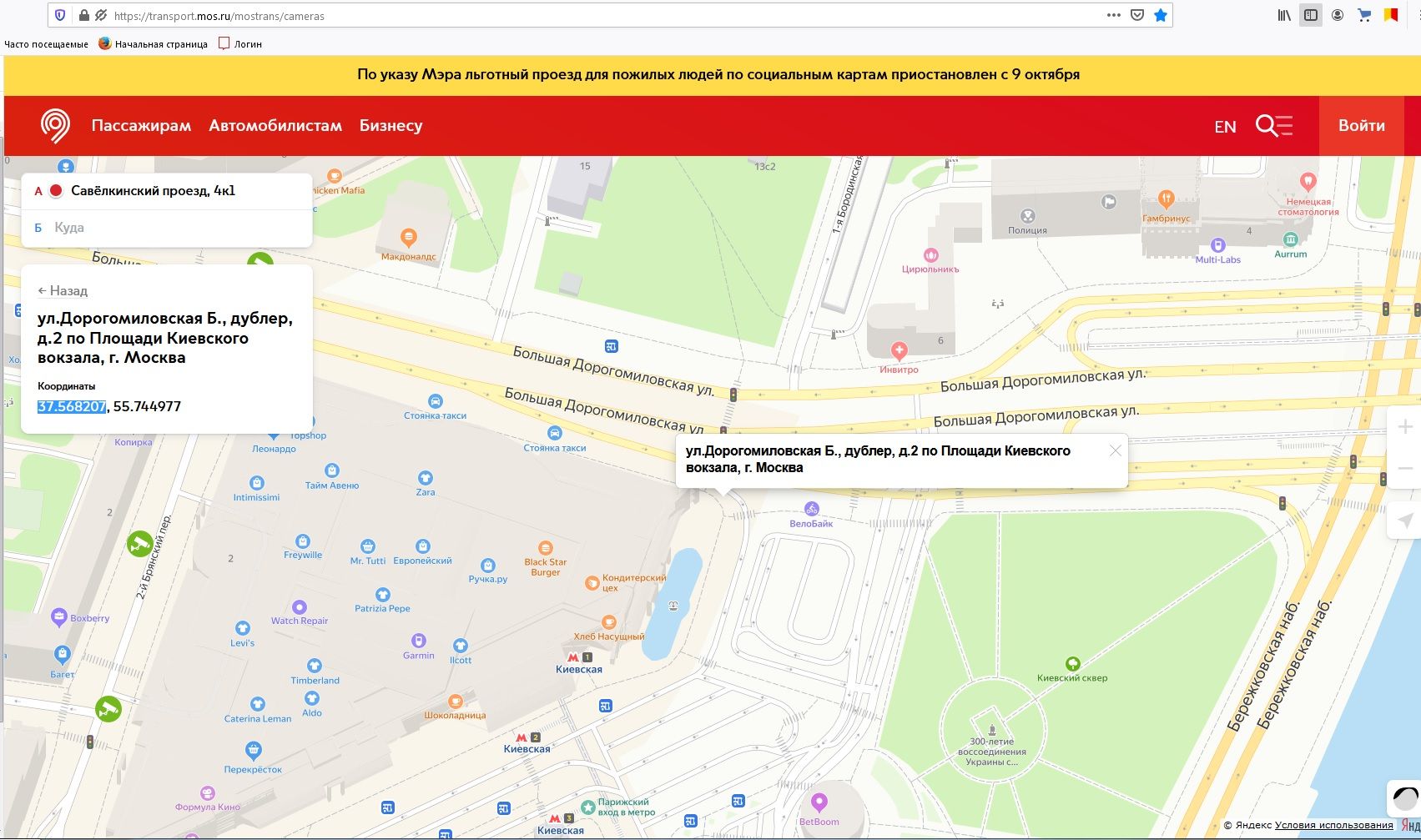The image size is (1421, 840).
Task: Click the Войти login button
Action: click(x=1361, y=126)
